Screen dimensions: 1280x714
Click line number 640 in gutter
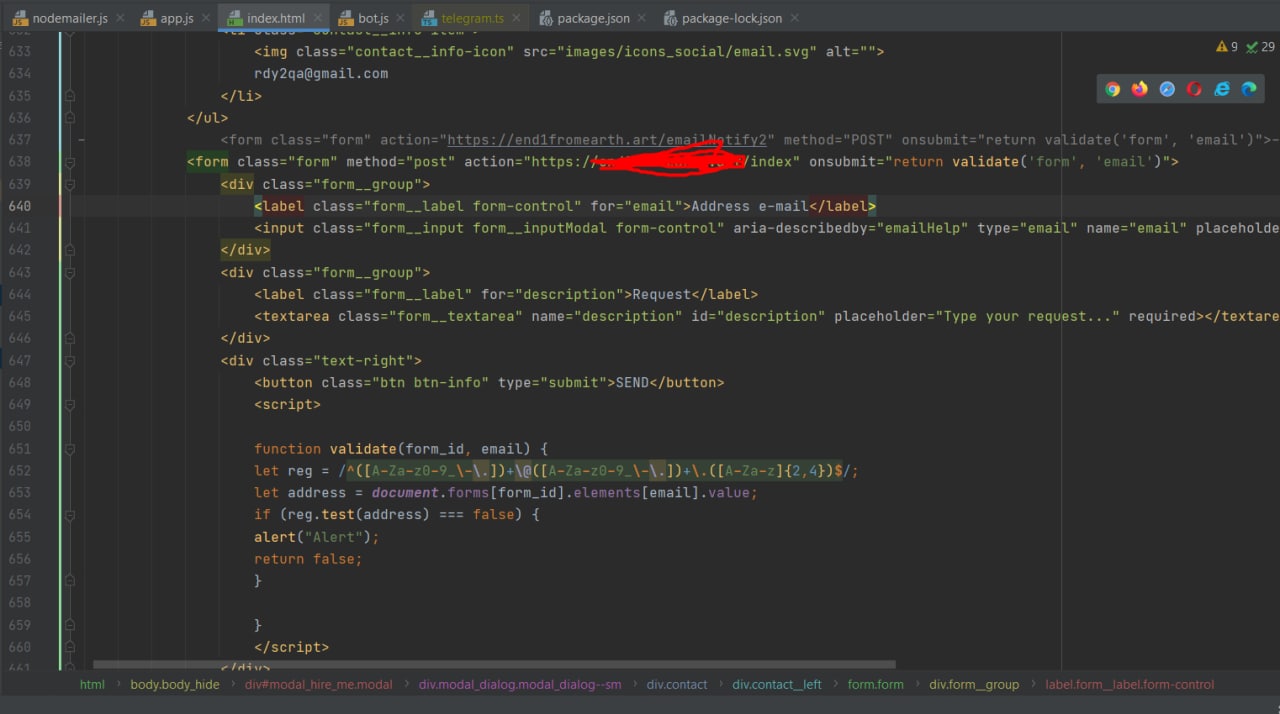point(19,206)
